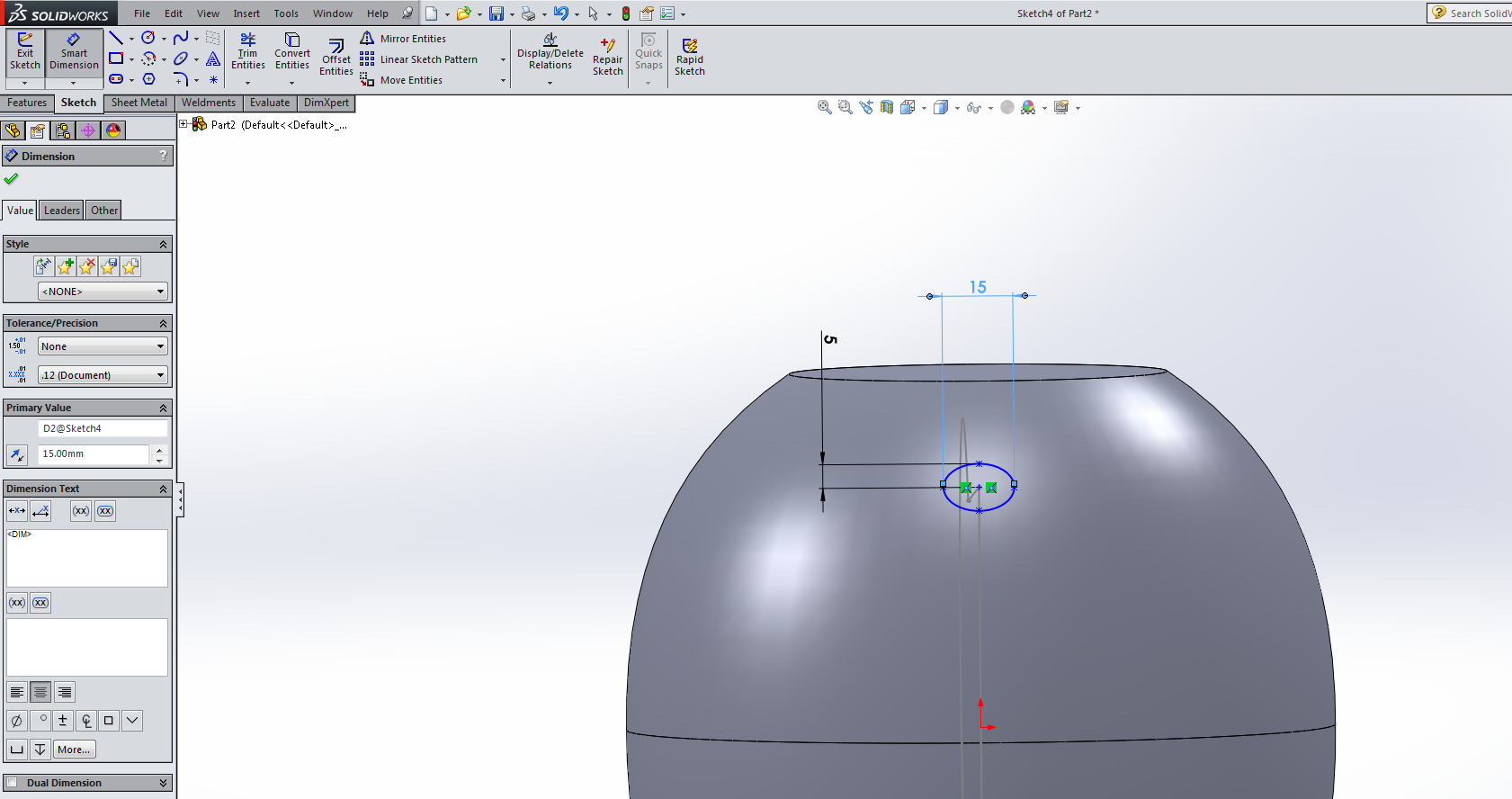The width and height of the screenshot is (1512, 799).
Task: Open Display/Delete Relations tool
Action: [550, 52]
